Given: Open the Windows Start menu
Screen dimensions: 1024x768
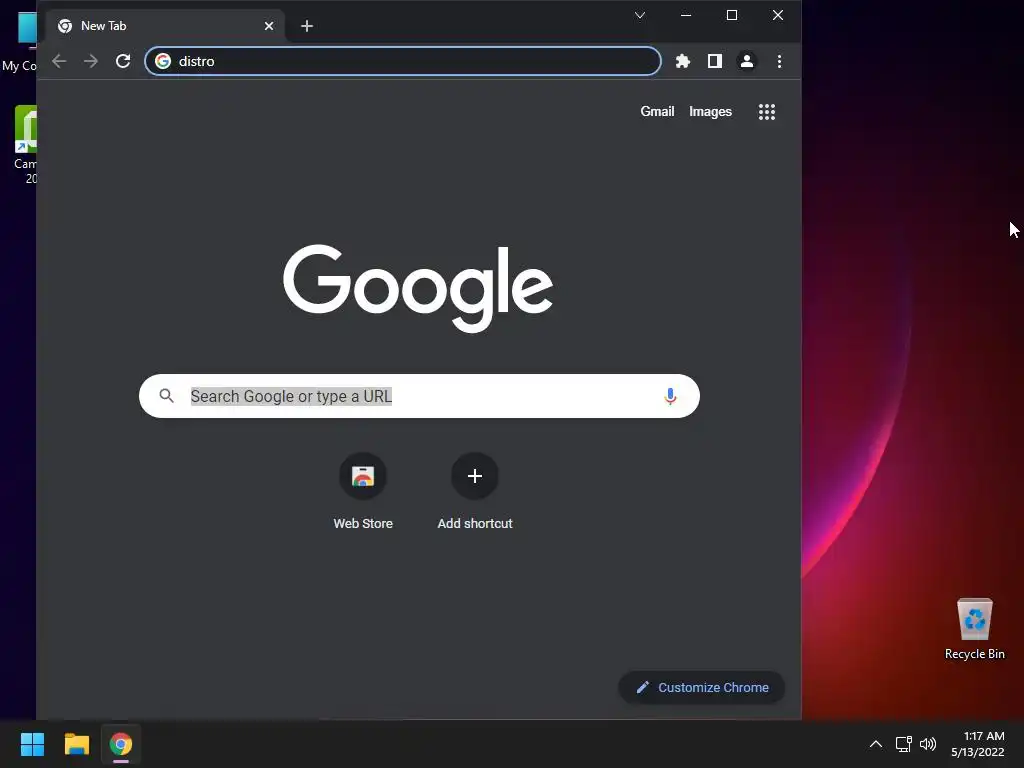Looking at the screenshot, I should pos(32,744).
